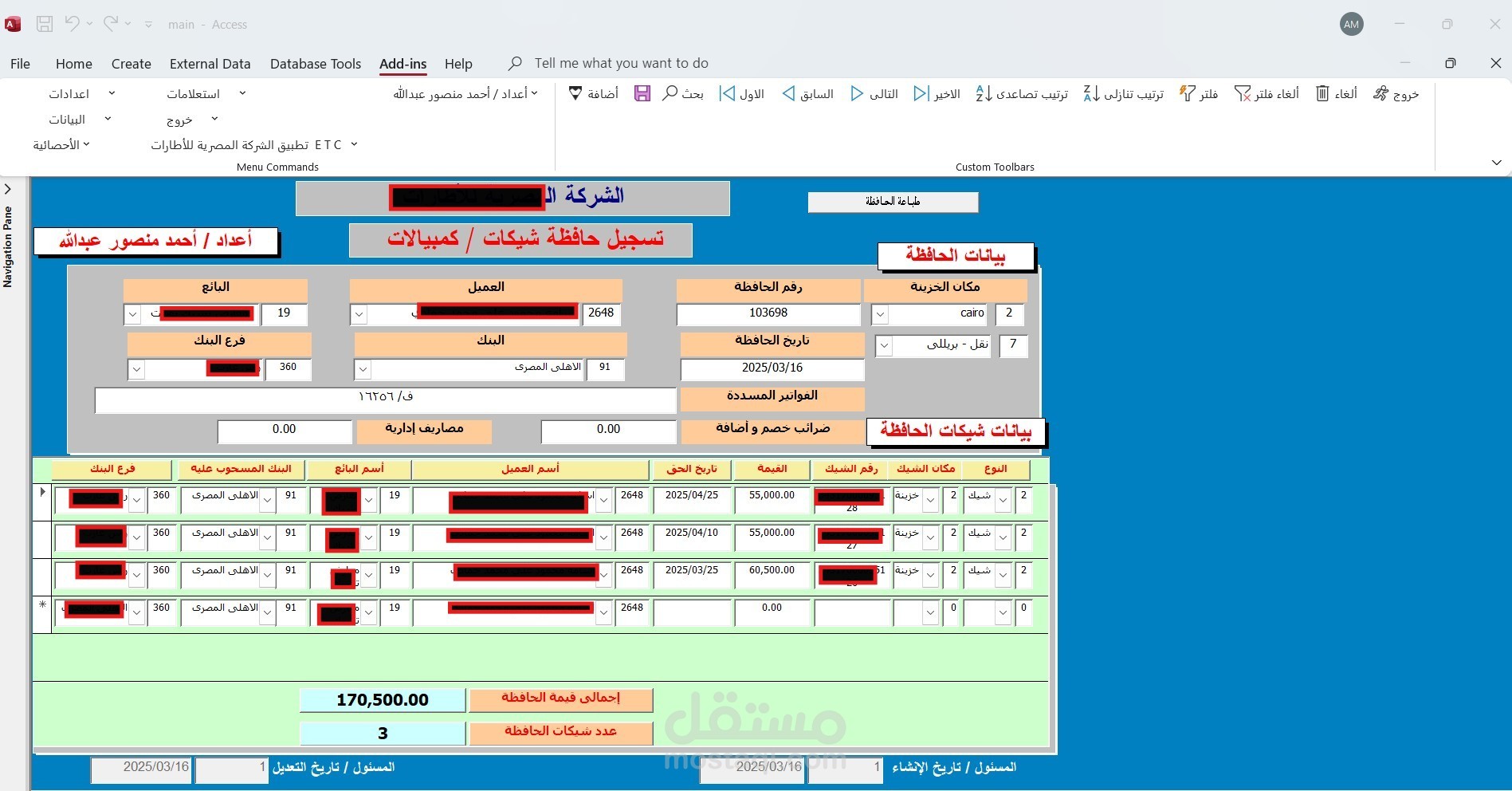Open مكان الشيك dropdown in 2025/04/10 row
Image resolution: width=1512 pixels, height=791 pixels.
[930, 537]
